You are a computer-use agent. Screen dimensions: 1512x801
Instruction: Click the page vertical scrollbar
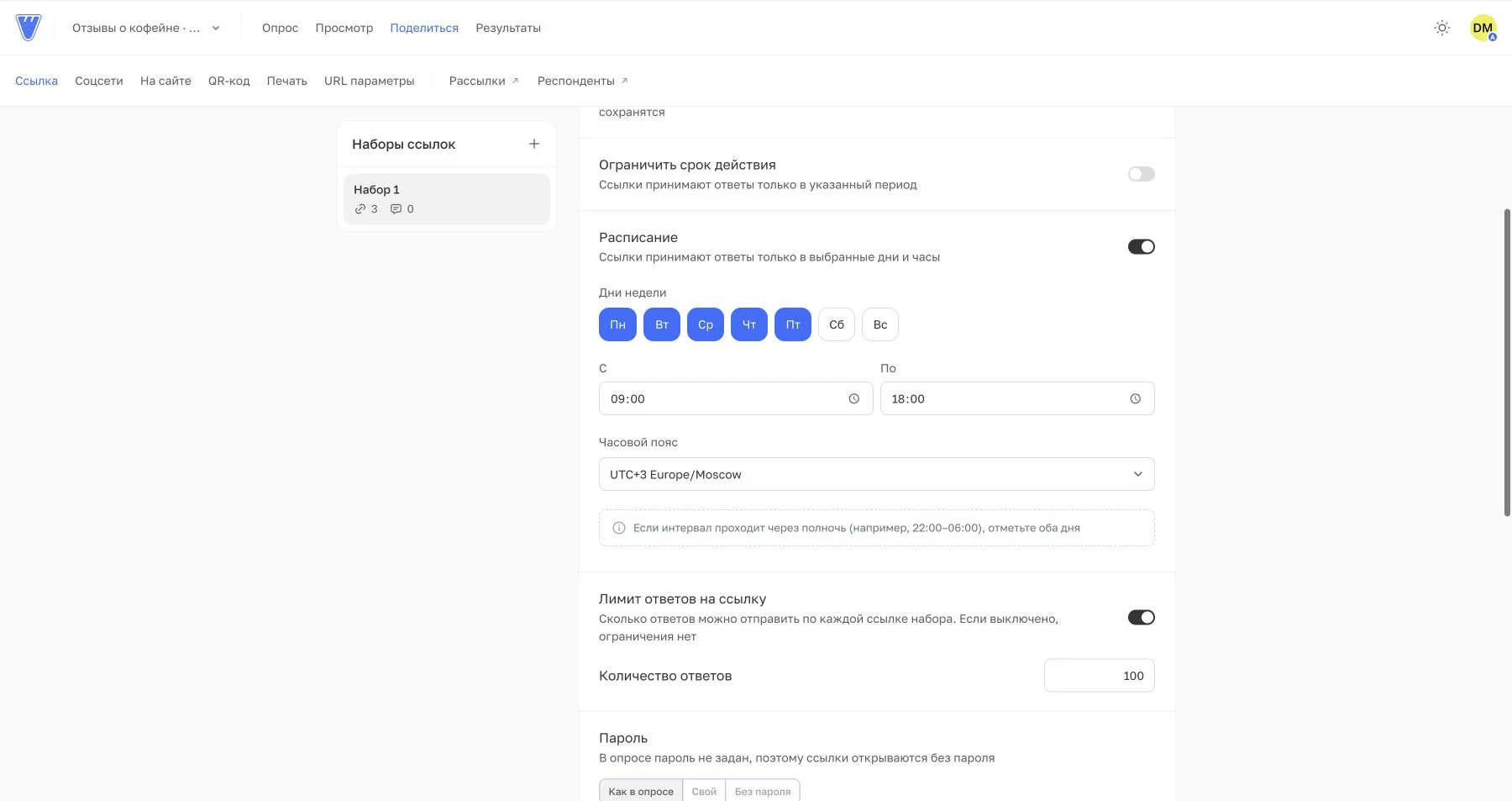1508,362
